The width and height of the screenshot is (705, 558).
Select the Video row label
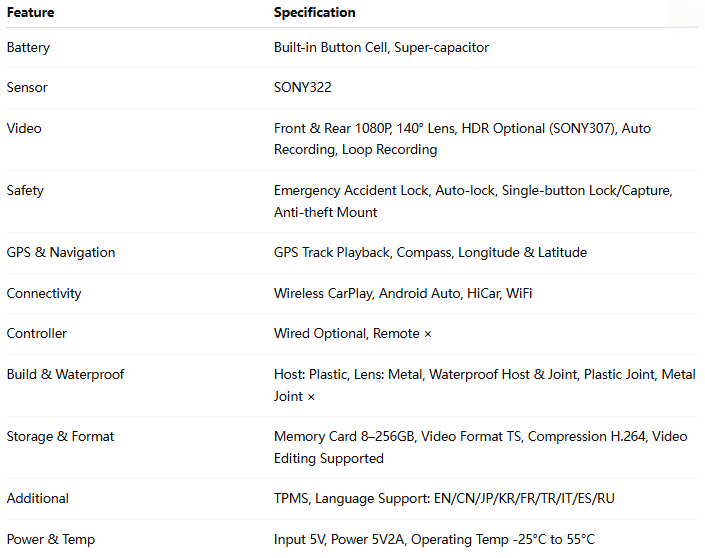click(24, 129)
